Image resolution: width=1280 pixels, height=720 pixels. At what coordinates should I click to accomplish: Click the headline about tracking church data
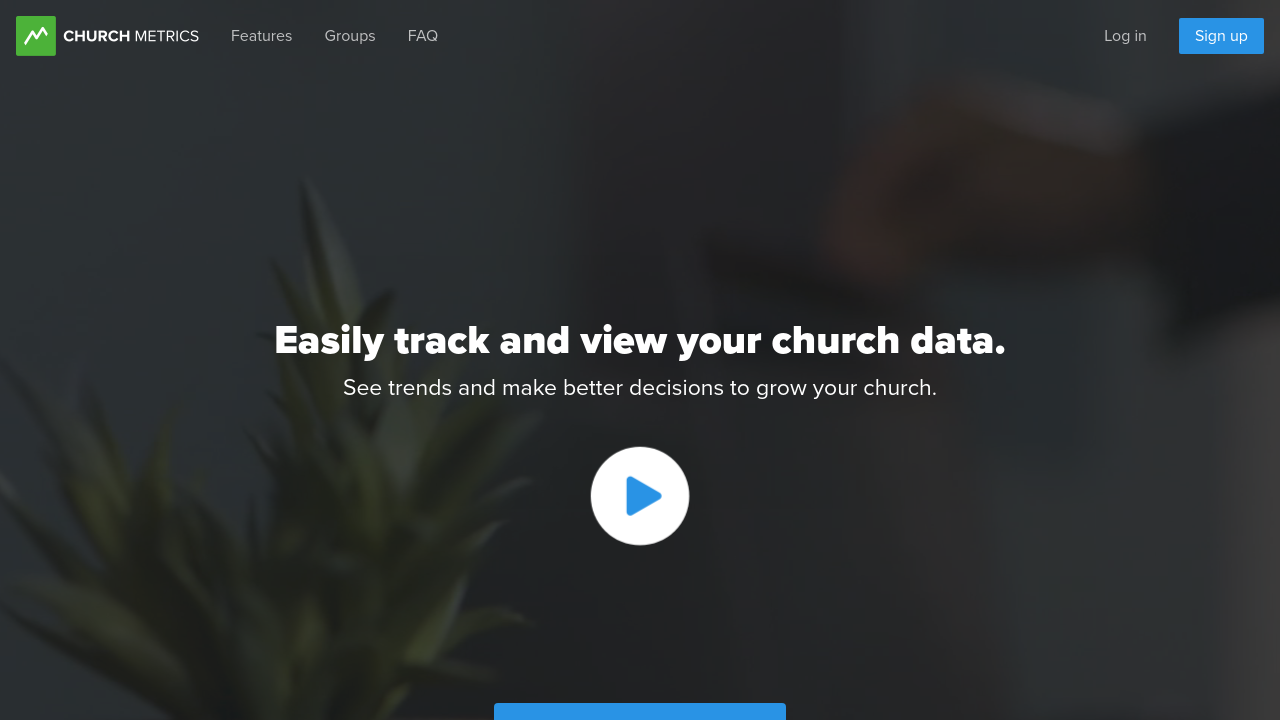click(640, 341)
